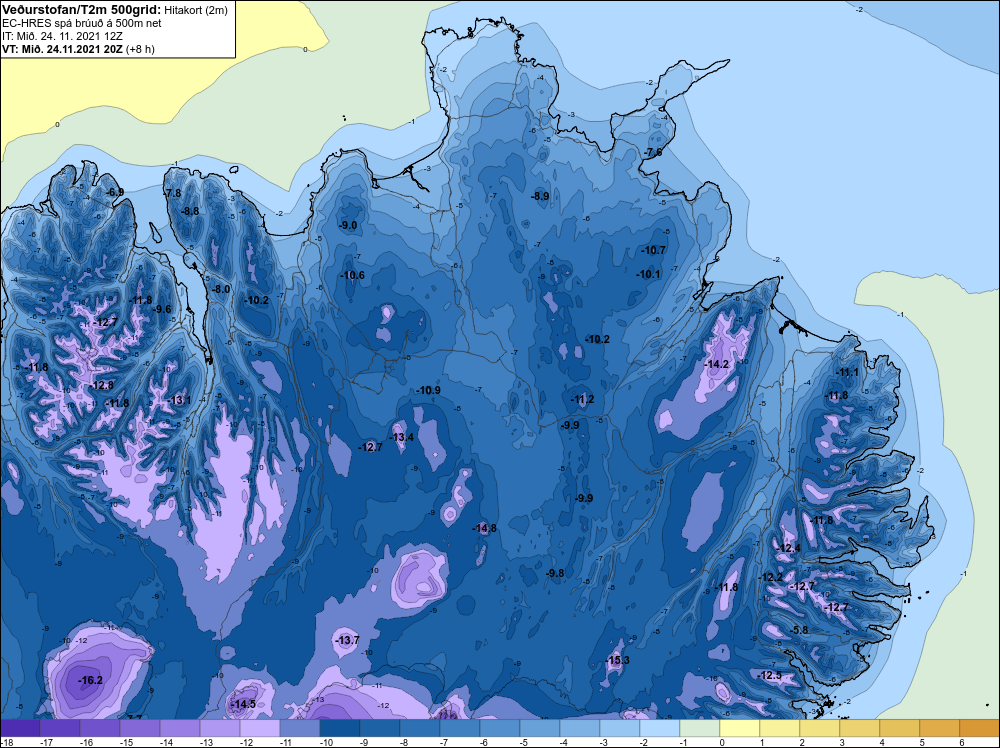Click the -5.8 temperature label
Screen dimensions: 1000x748
click(798, 629)
